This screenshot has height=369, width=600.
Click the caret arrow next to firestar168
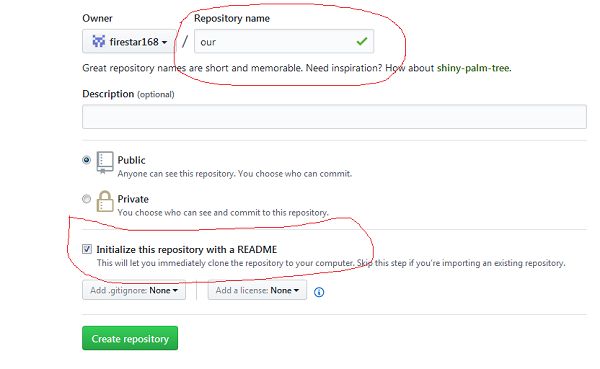coord(164,42)
